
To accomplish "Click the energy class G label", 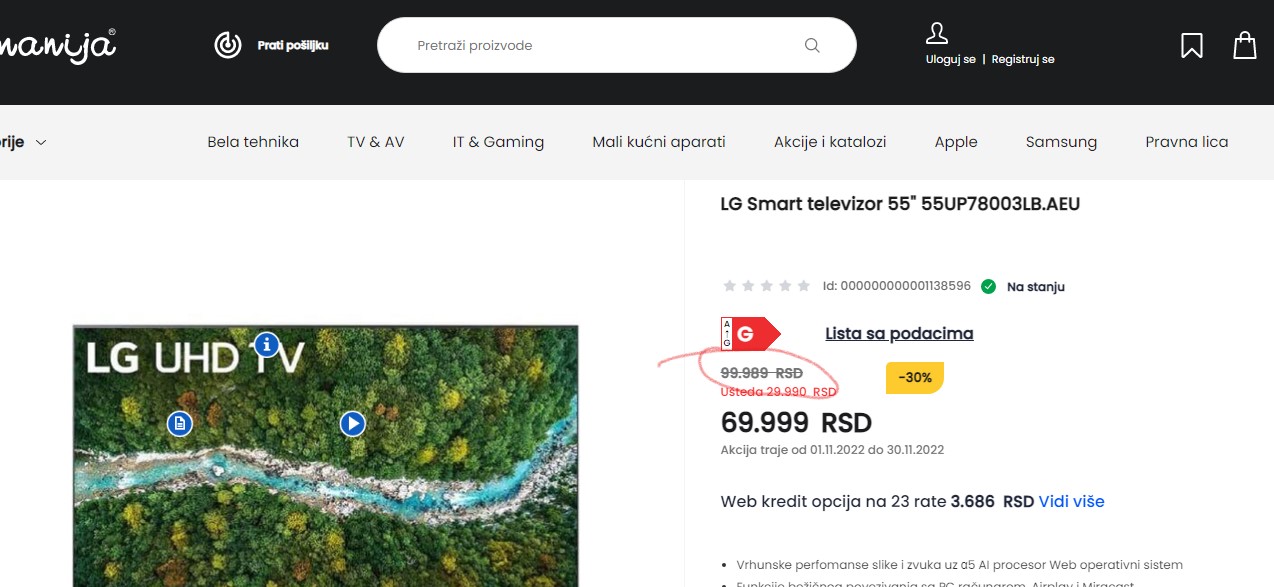I will click(750, 334).
